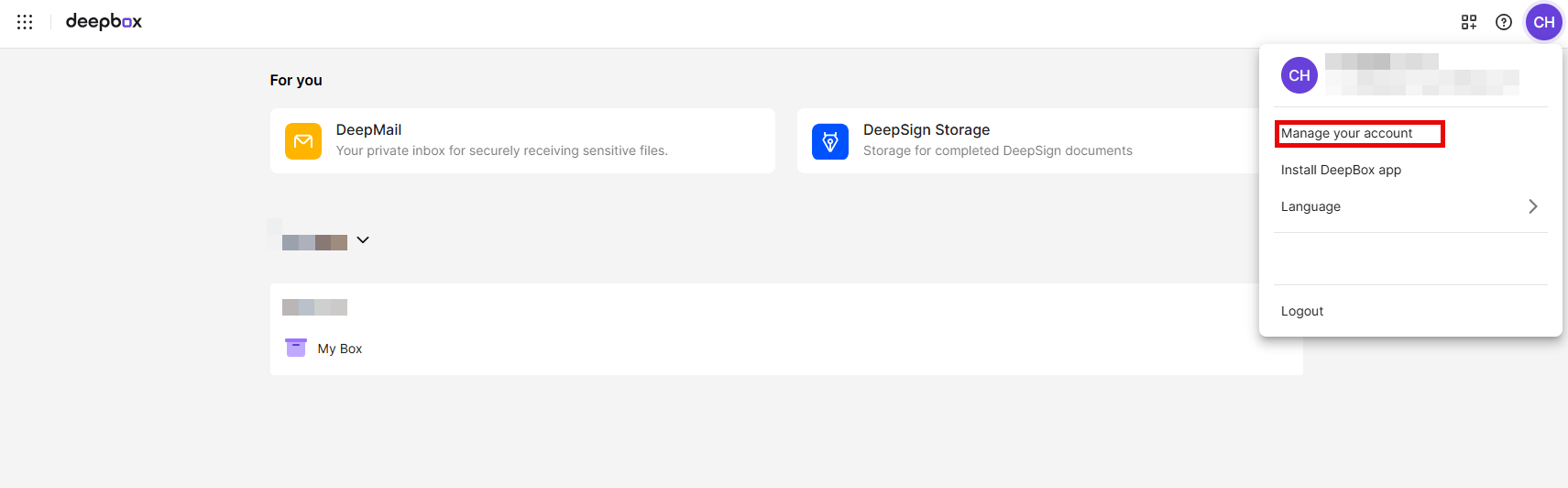The width and height of the screenshot is (1568, 488).
Task: Open the help question mark icon
Action: pyautogui.click(x=1504, y=22)
